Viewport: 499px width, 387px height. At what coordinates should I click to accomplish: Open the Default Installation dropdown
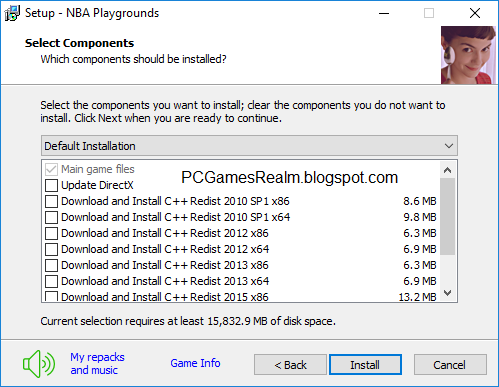point(249,146)
